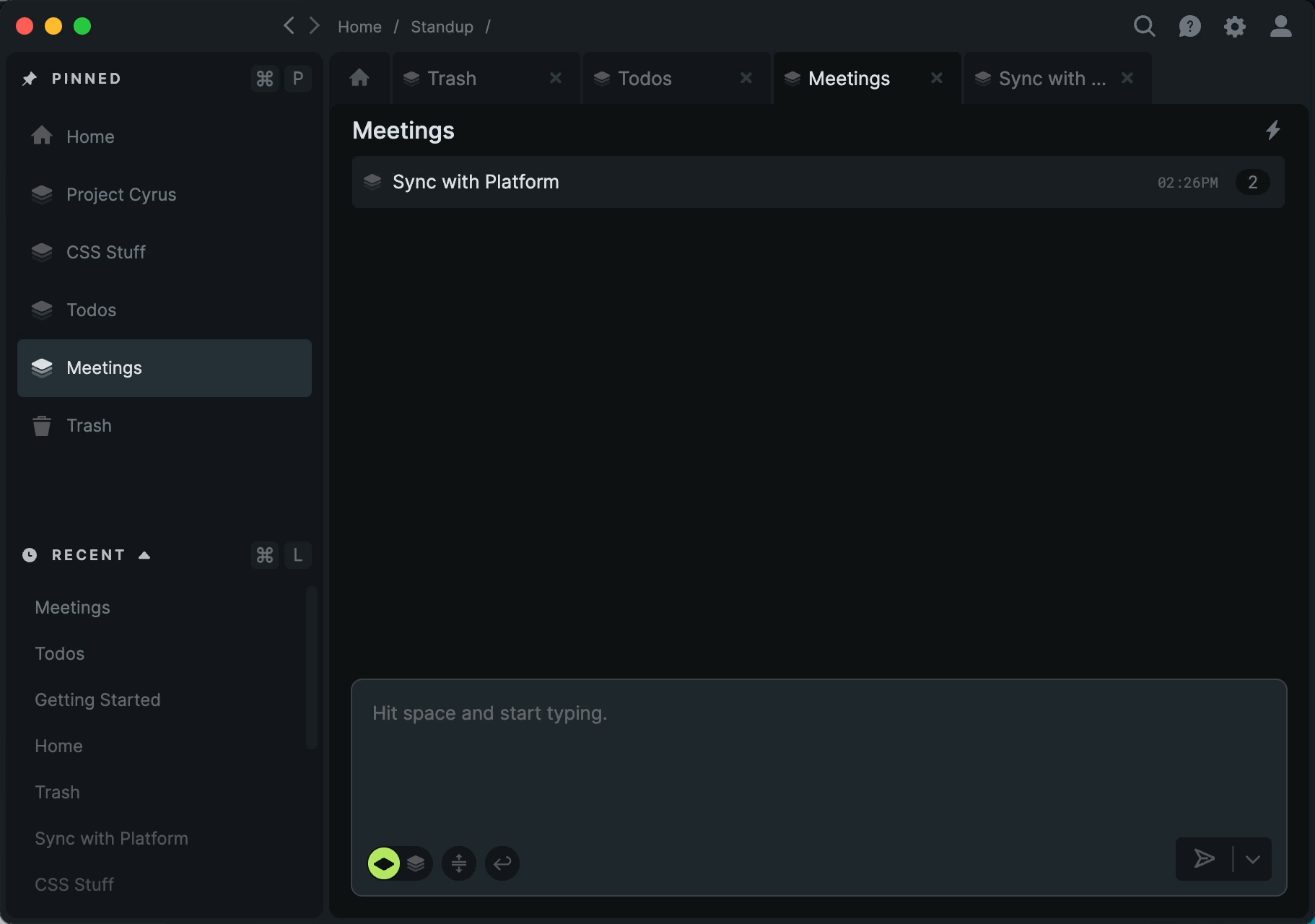Toggle the stacked layers mode icon

click(x=416, y=863)
